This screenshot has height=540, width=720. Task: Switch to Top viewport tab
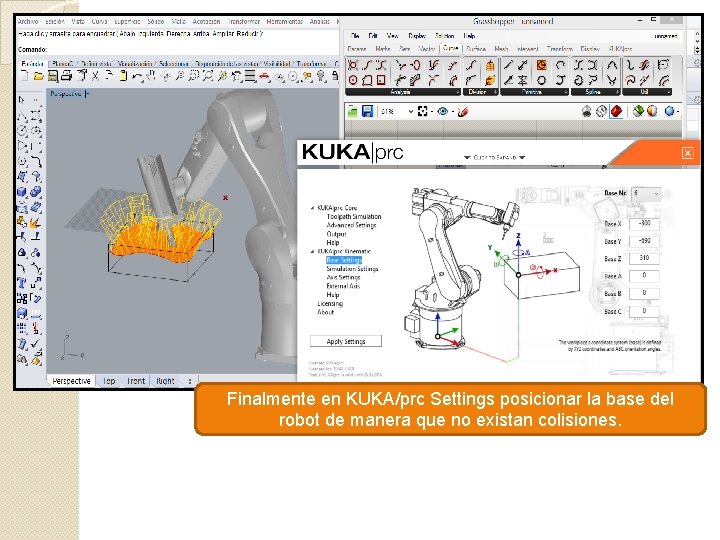(x=109, y=381)
